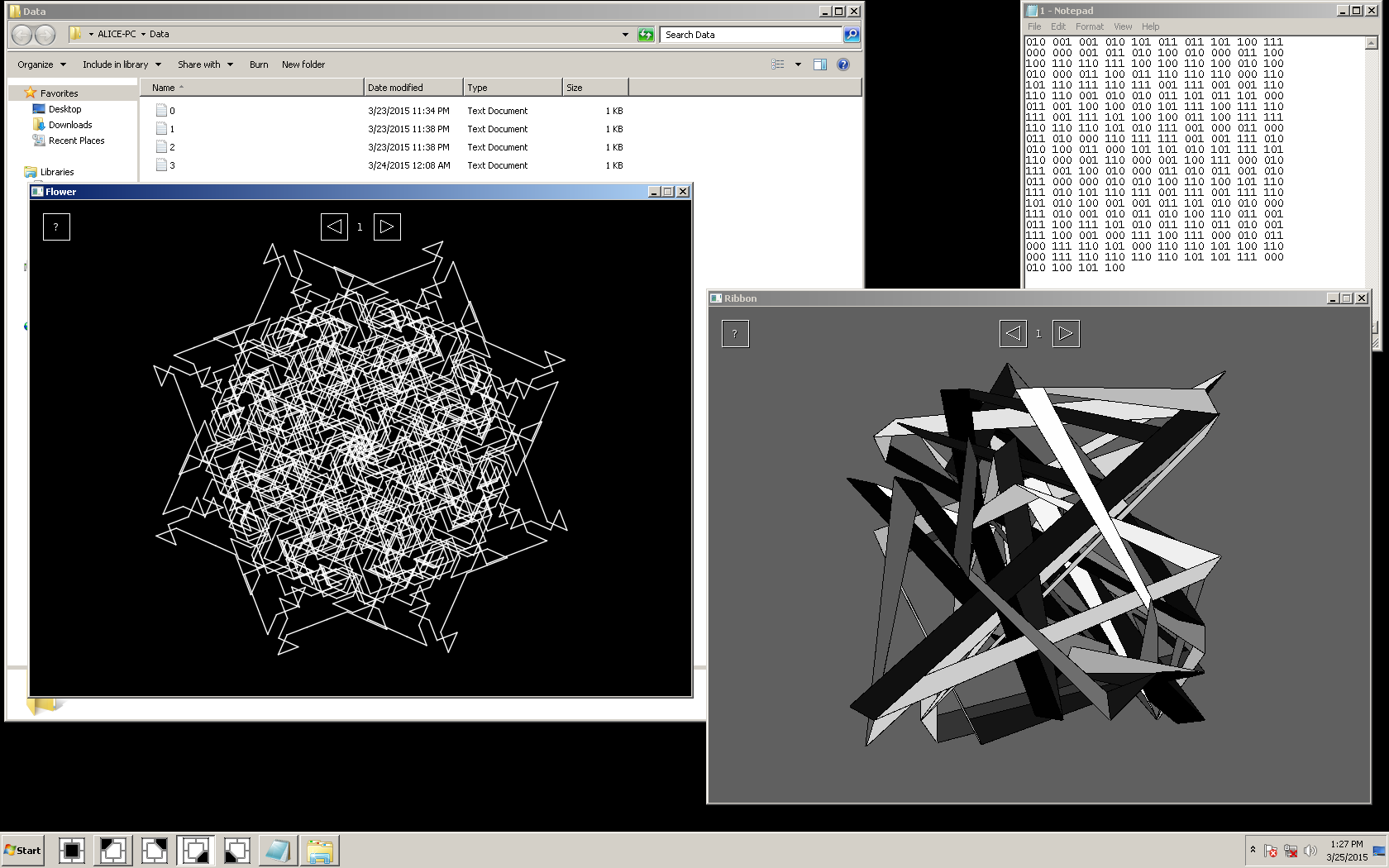
Task: Open the Include in library dropdown
Action: point(122,64)
